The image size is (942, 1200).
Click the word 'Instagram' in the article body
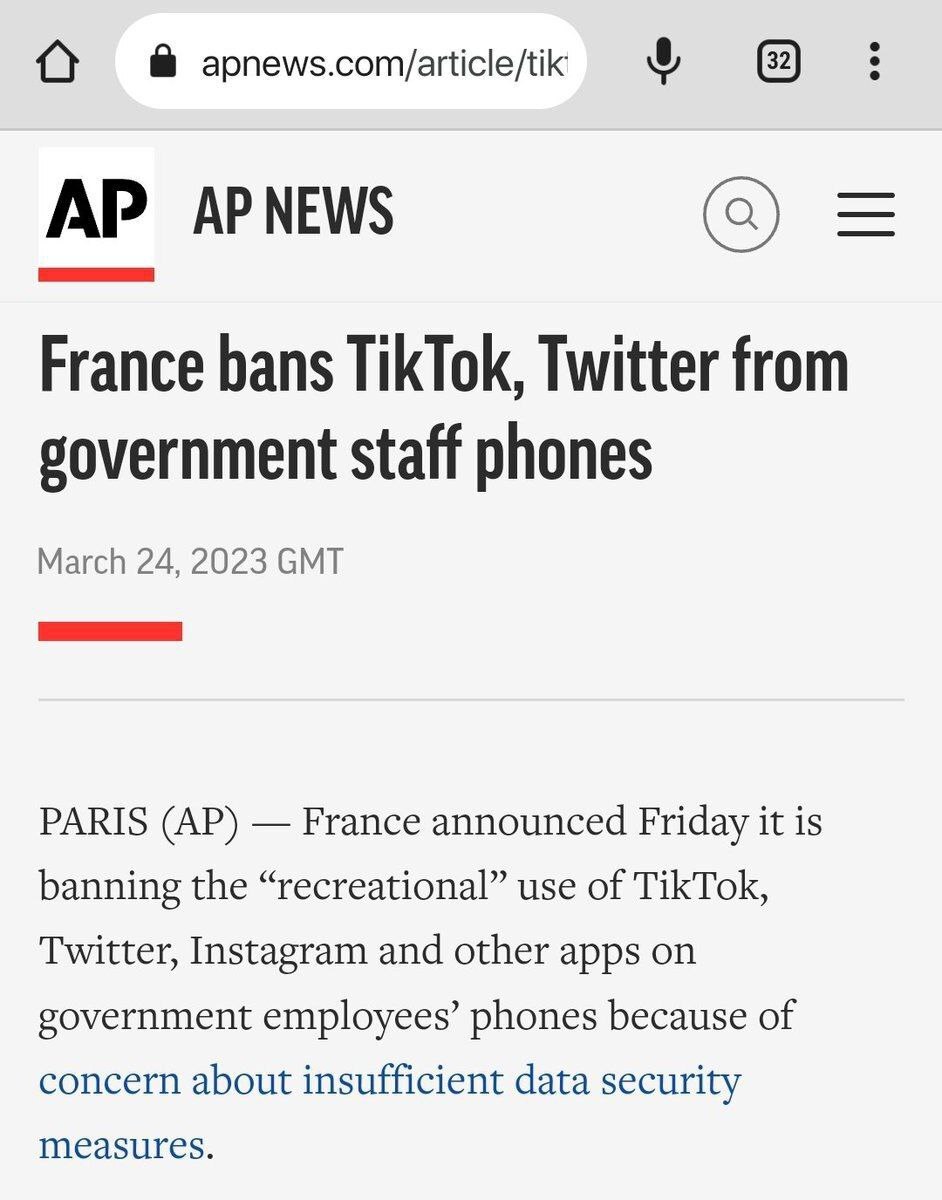[278, 951]
